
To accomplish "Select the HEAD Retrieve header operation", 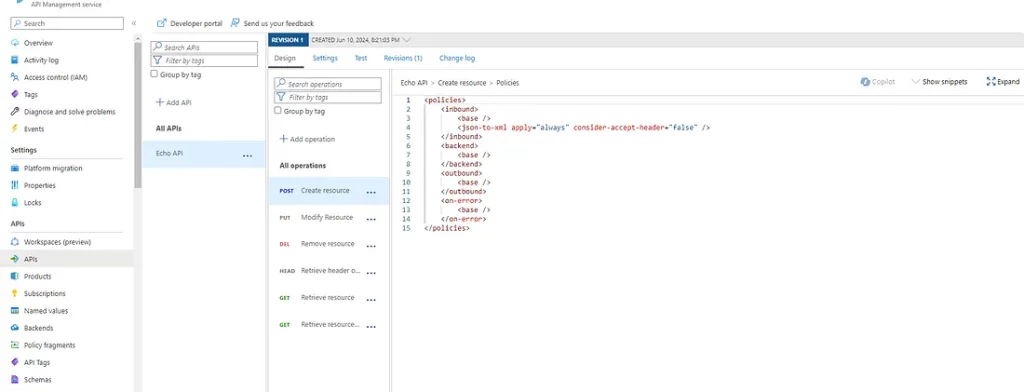I will pos(328,271).
